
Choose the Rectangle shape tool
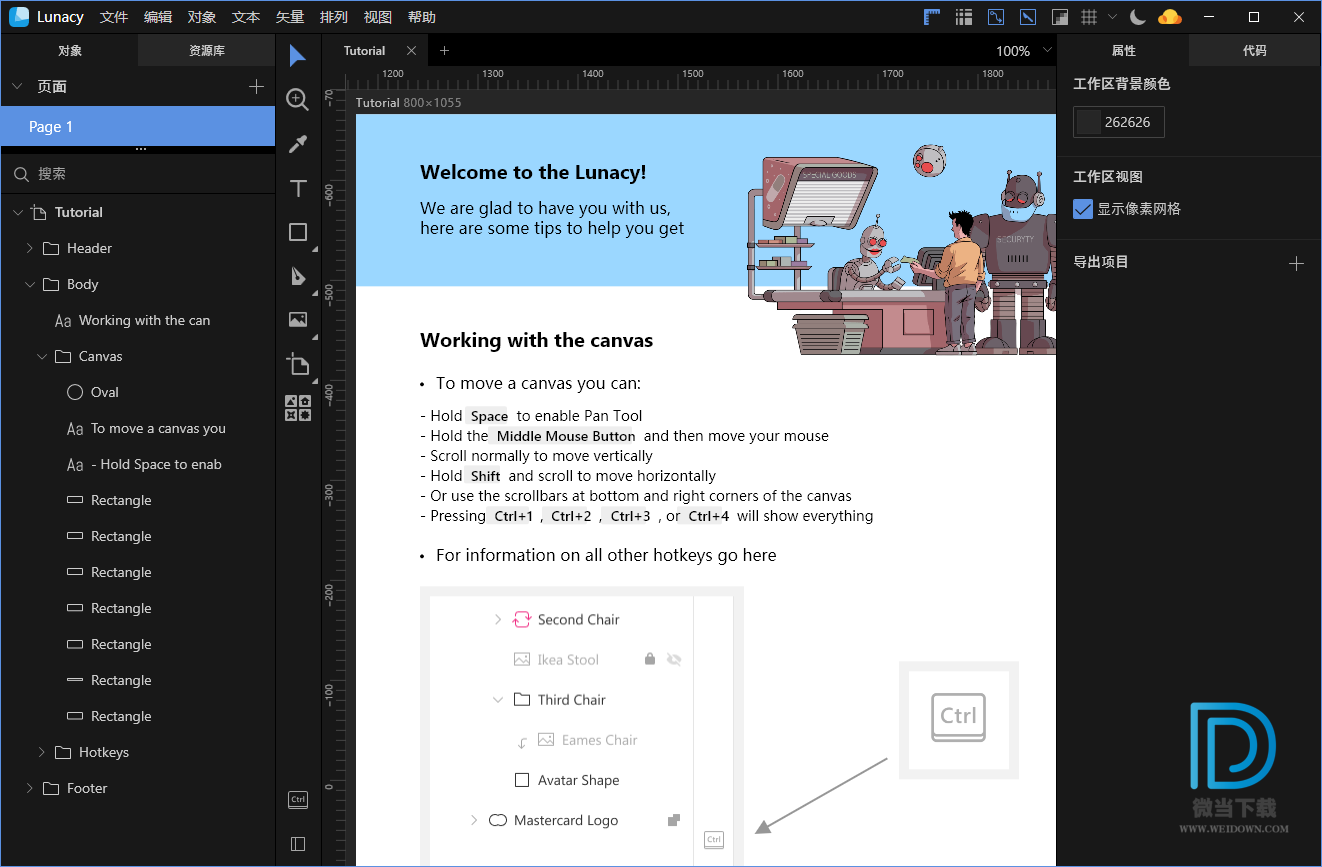(297, 232)
